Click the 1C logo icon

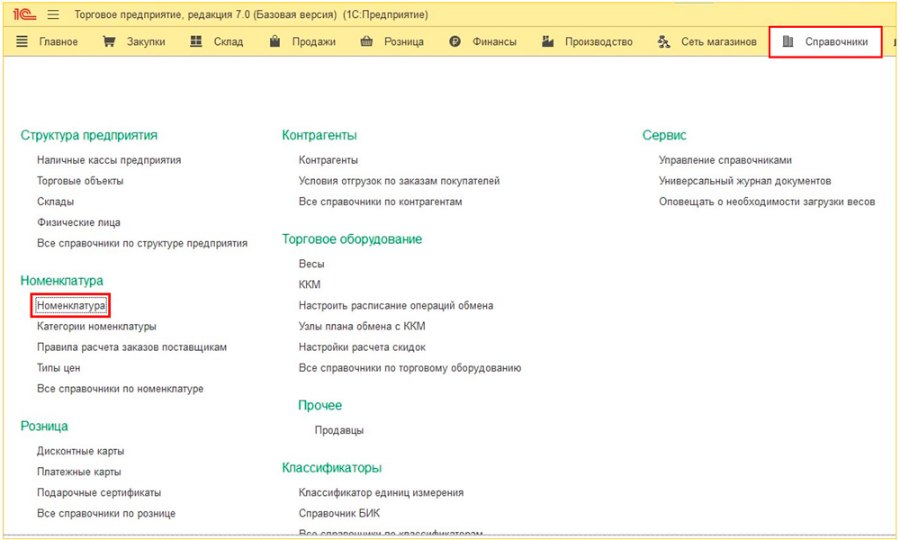pos(25,14)
